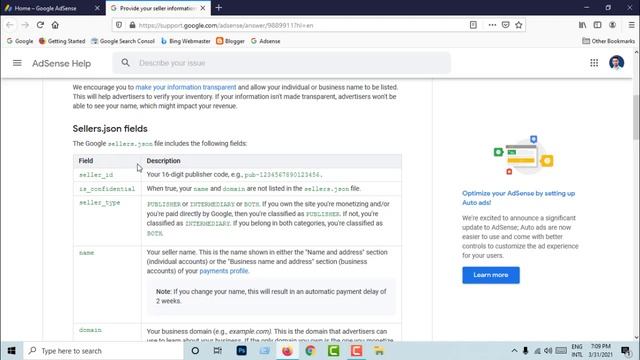The image size is (640, 360).
Task: Expand Other Bookmarks folder
Action: 608,41
